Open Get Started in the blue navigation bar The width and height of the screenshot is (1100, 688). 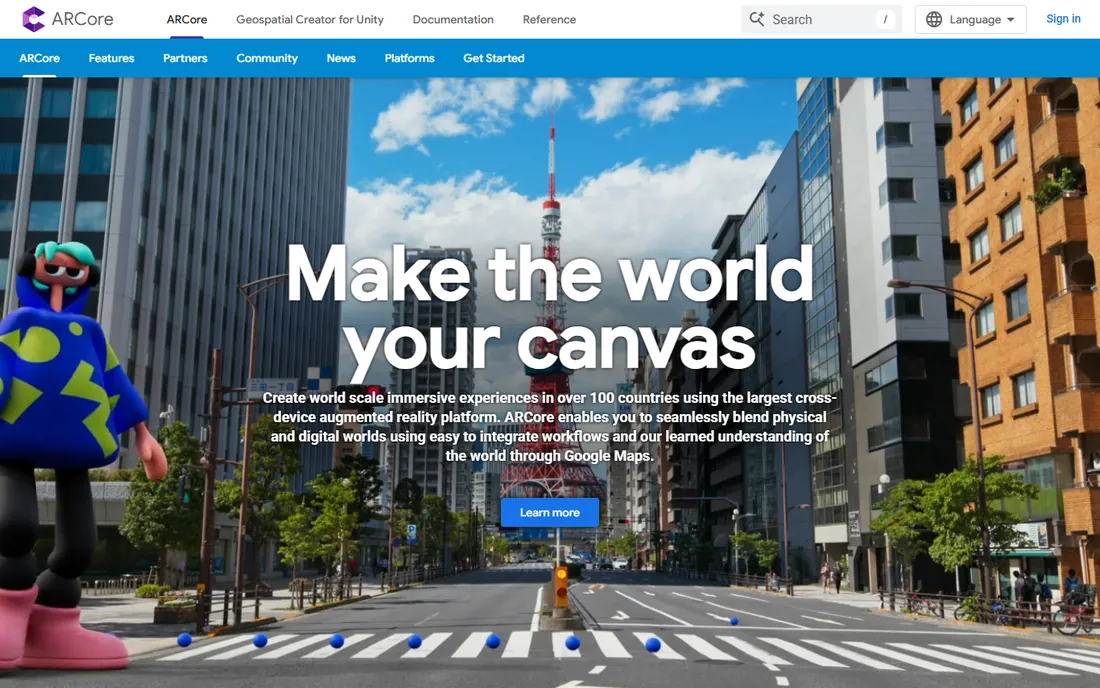coord(494,58)
